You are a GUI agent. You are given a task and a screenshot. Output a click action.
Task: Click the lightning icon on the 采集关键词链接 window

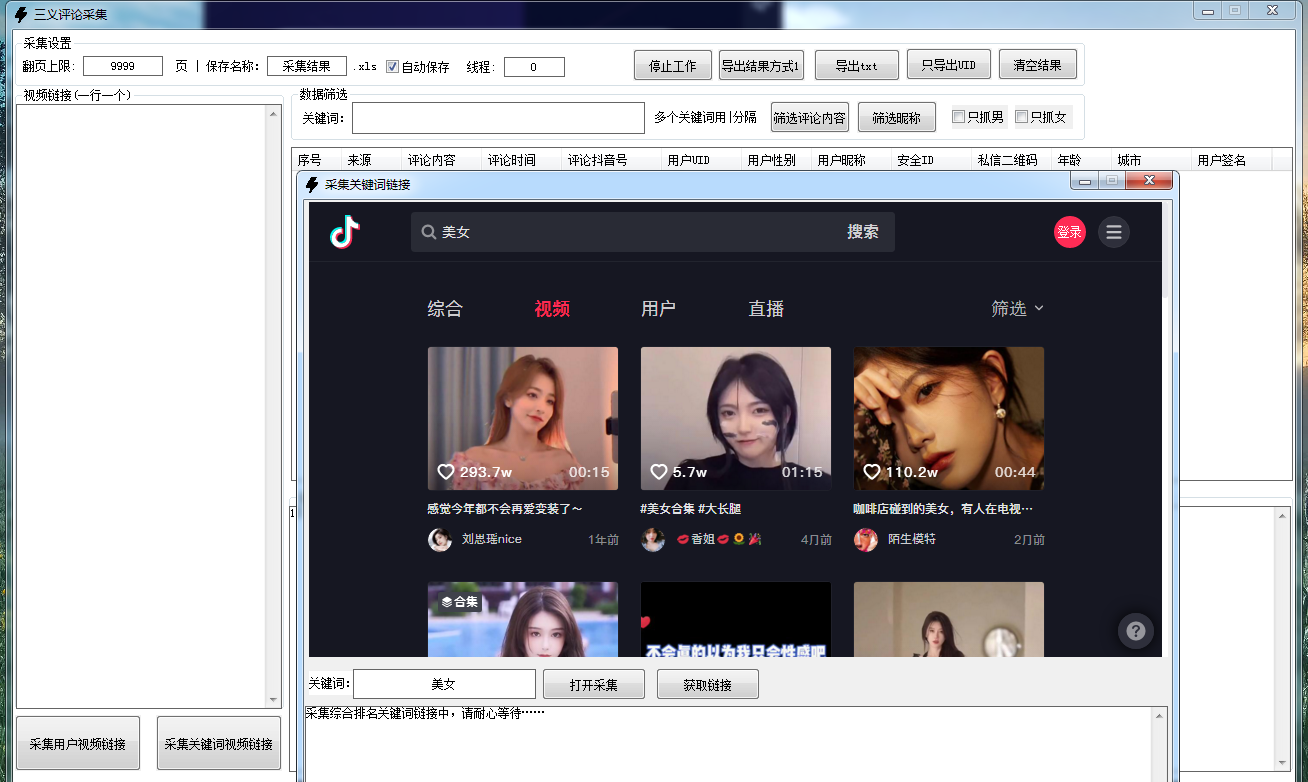[310, 180]
